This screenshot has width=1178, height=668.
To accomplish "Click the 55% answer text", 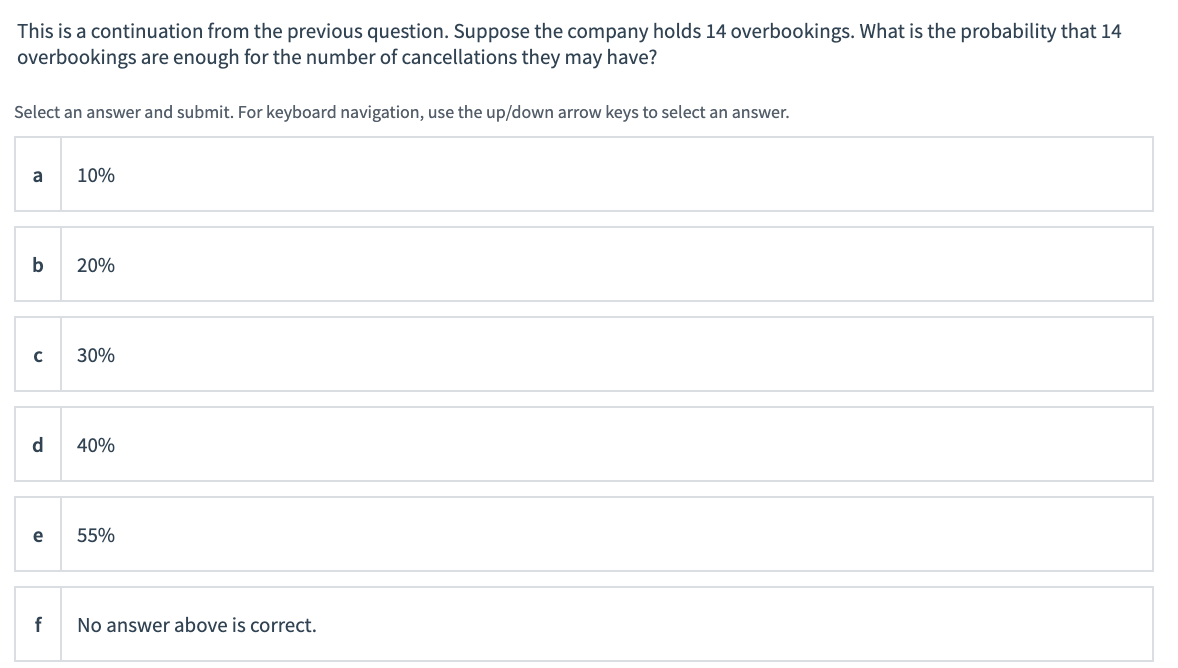I will 95,534.
